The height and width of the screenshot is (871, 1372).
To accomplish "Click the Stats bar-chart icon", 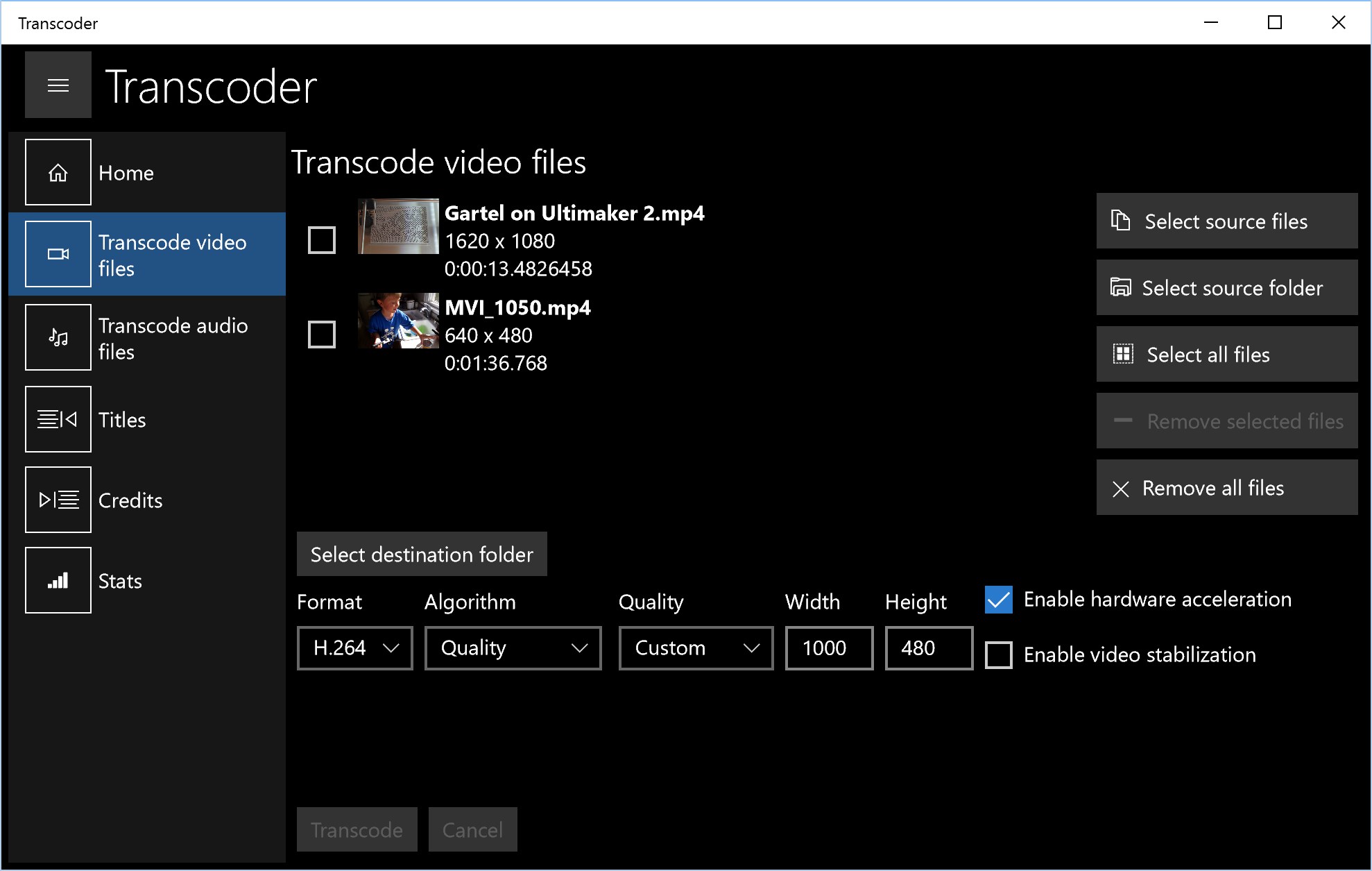I will (58, 580).
